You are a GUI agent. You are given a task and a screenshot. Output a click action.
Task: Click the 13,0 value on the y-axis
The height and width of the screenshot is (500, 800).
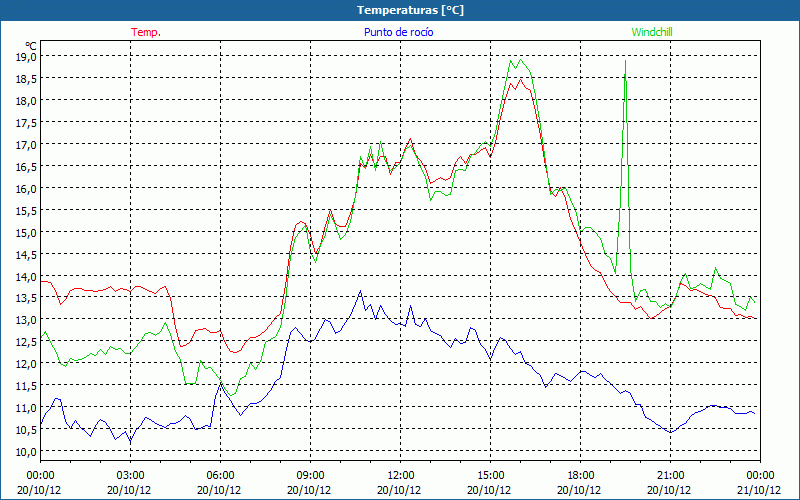(26, 320)
